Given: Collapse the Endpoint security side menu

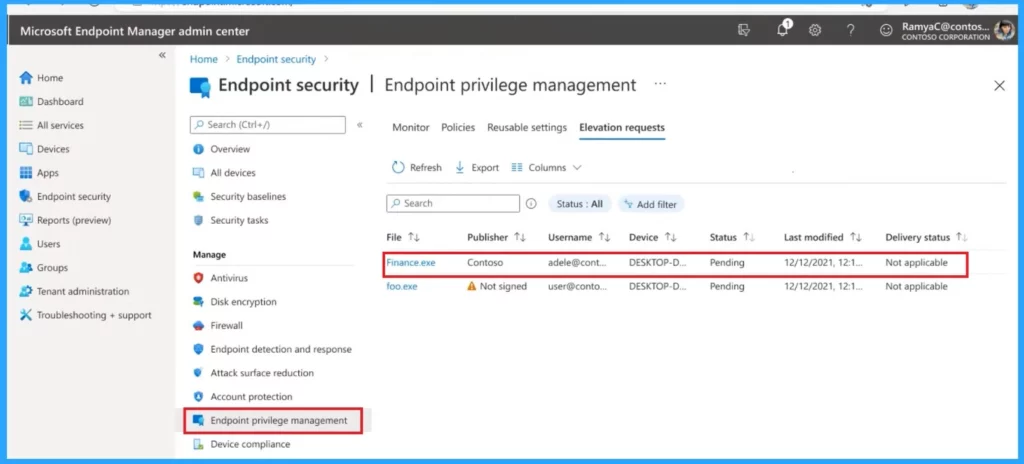Looking at the screenshot, I should point(359,125).
